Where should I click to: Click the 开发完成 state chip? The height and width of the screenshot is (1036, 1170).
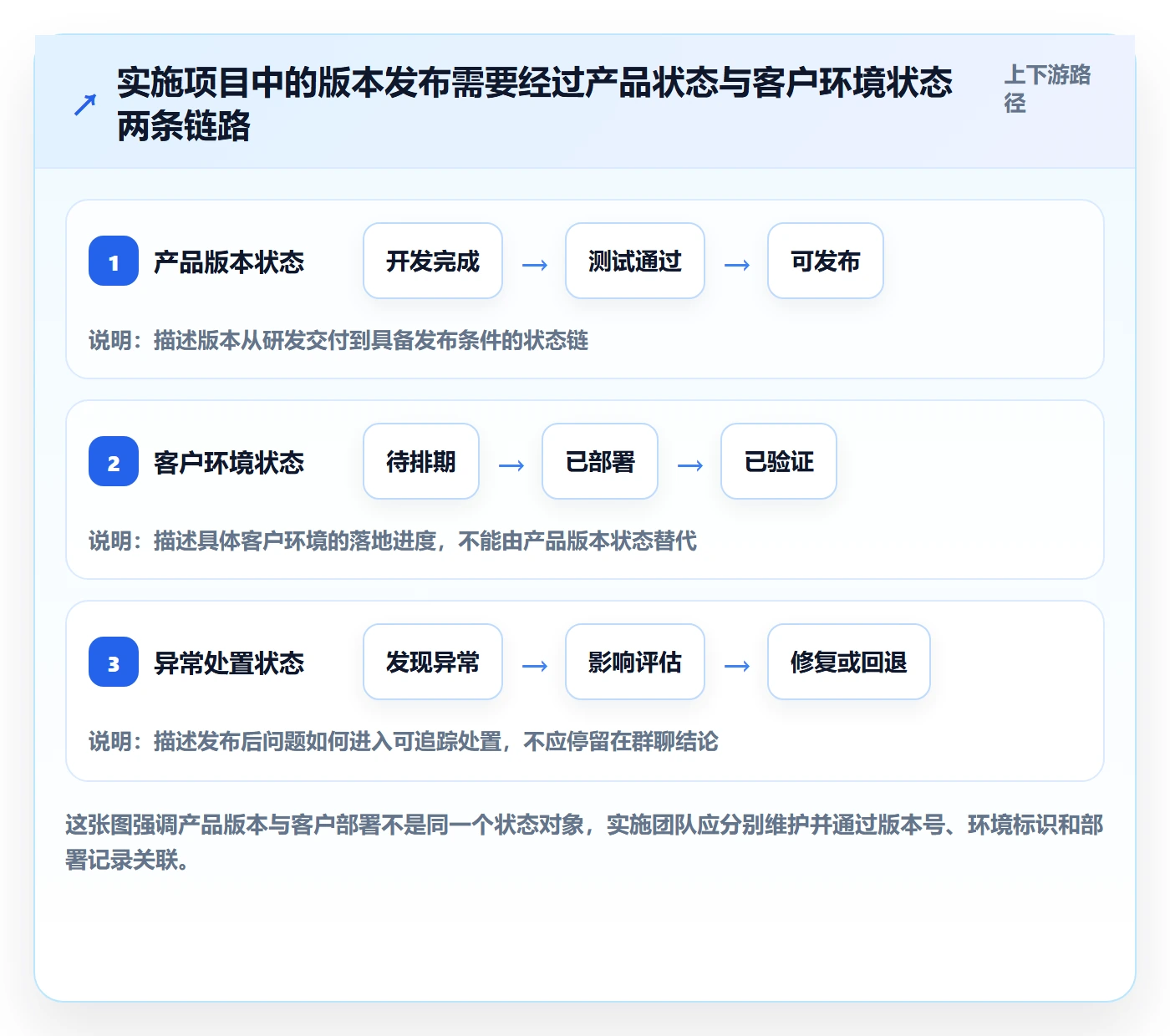[x=433, y=261]
